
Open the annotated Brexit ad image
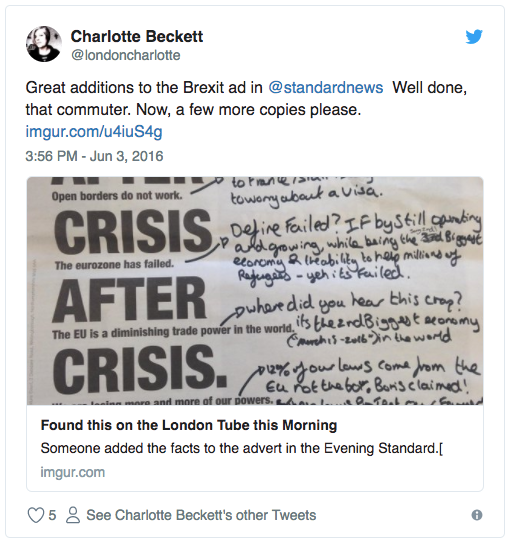(x=255, y=291)
